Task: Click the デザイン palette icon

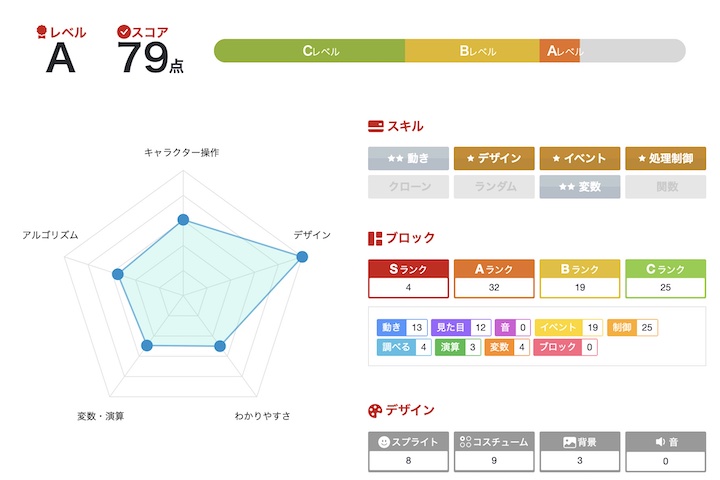Action: tap(376, 410)
